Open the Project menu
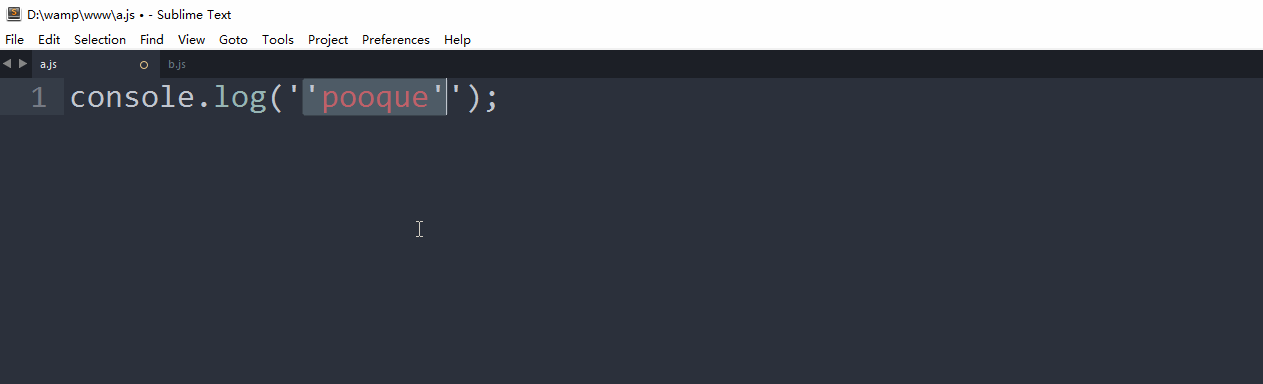 coord(328,40)
